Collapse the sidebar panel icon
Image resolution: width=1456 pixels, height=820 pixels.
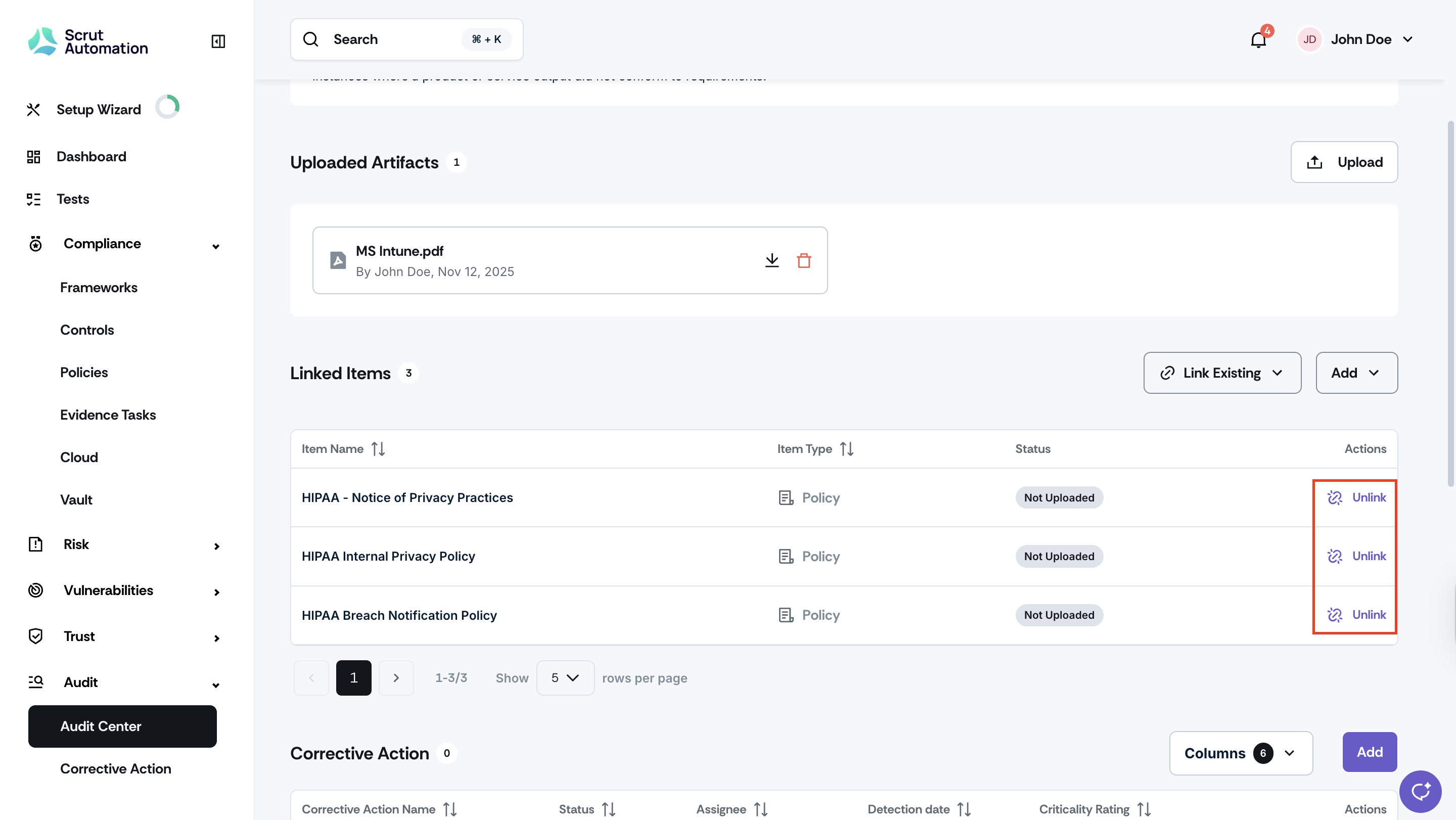pos(218,40)
